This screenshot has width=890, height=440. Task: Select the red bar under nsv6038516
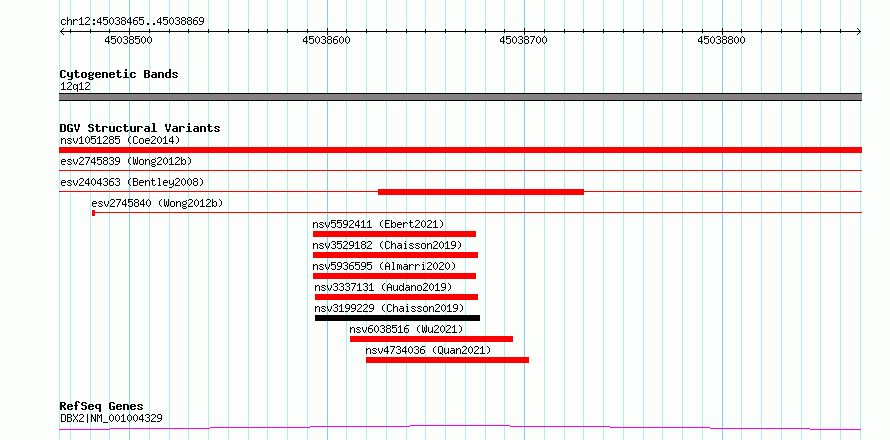coord(431,339)
